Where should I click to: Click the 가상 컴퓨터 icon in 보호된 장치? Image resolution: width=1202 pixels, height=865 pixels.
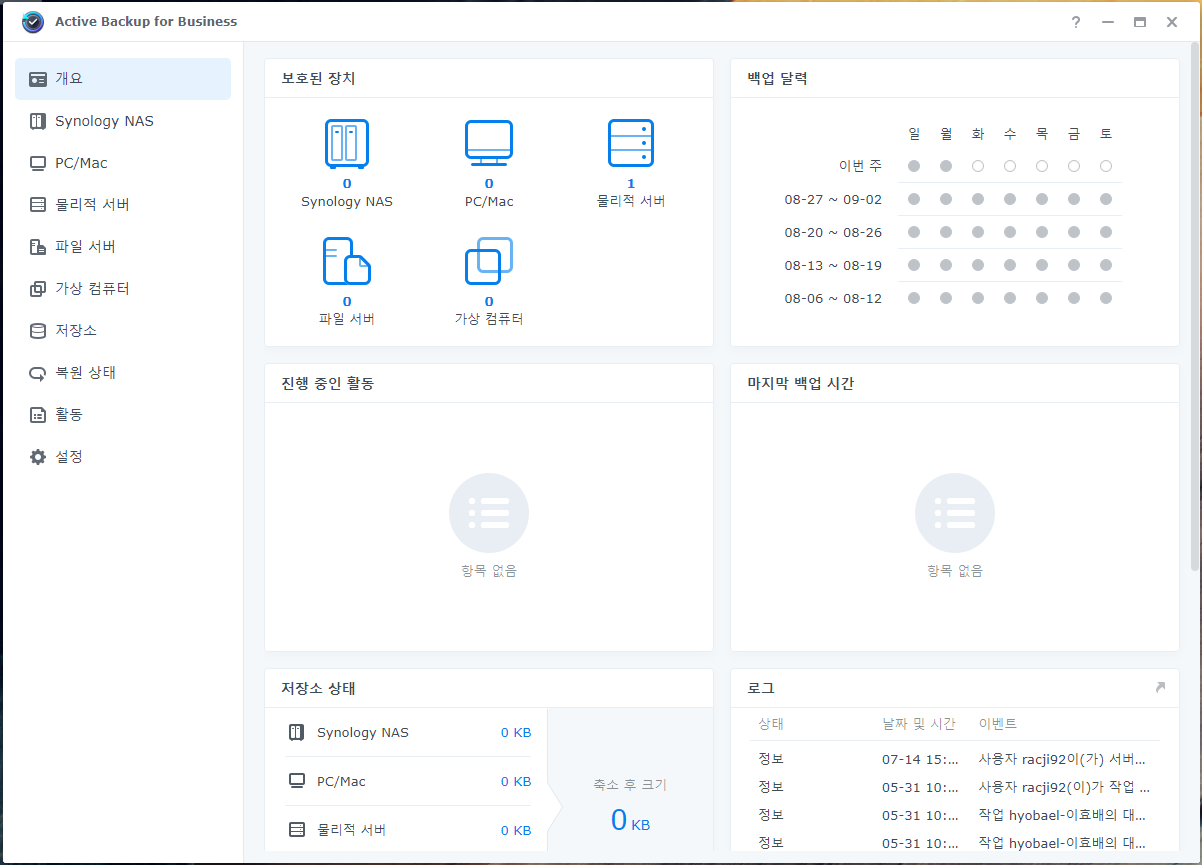[489, 261]
